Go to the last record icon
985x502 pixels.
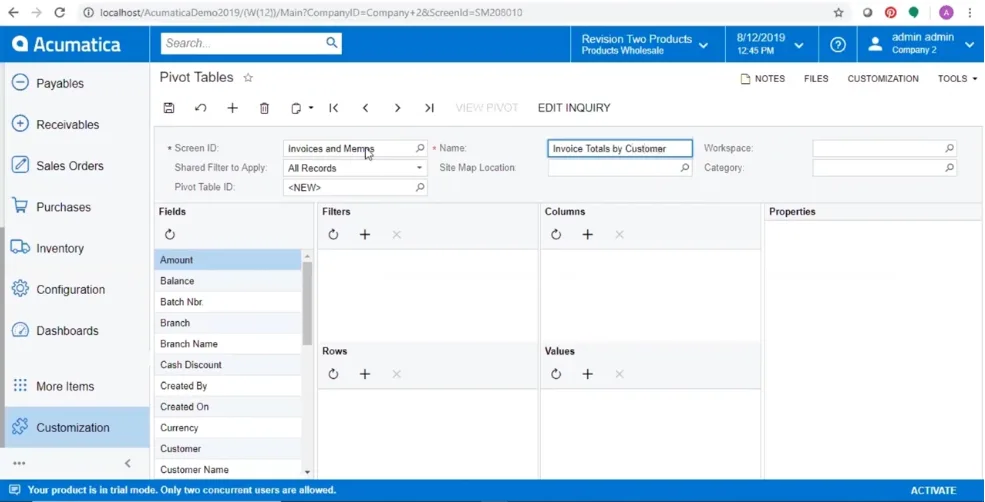[429, 108]
